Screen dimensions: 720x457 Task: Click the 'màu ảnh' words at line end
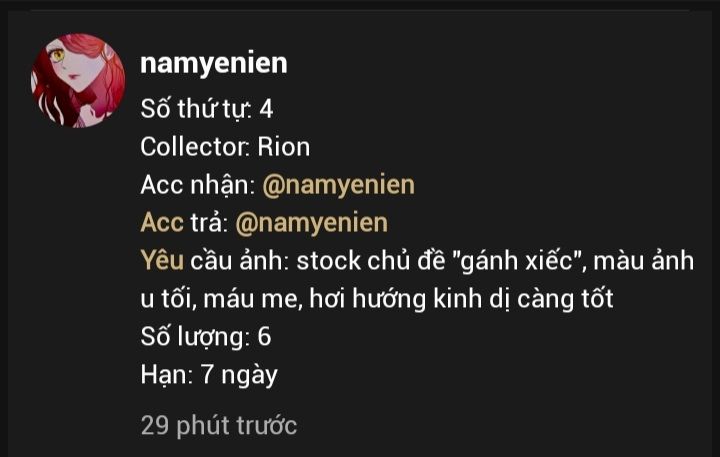pos(643,260)
